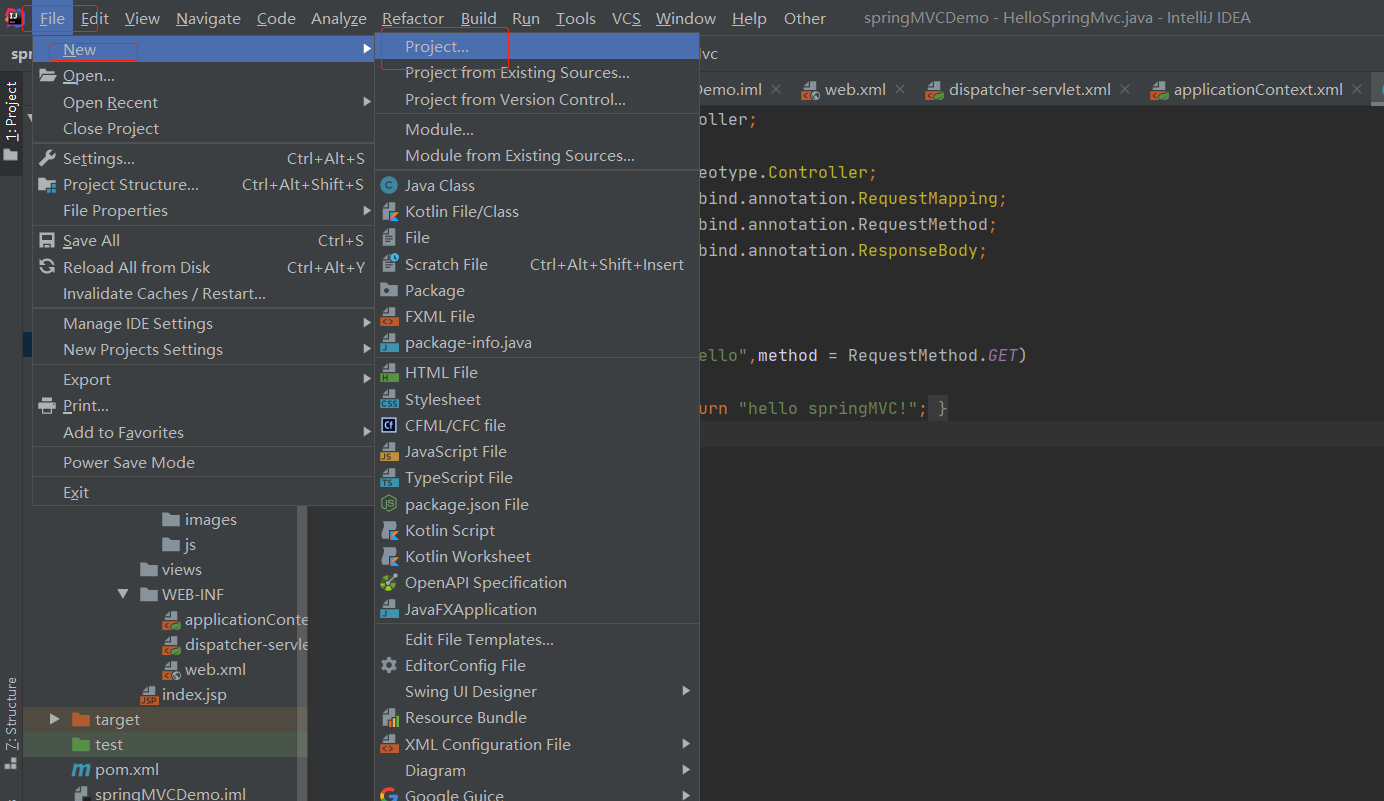Image resolution: width=1384 pixels, height=801 pixels.
Task: Click the Project Structure icon
Action: (47, 184)
